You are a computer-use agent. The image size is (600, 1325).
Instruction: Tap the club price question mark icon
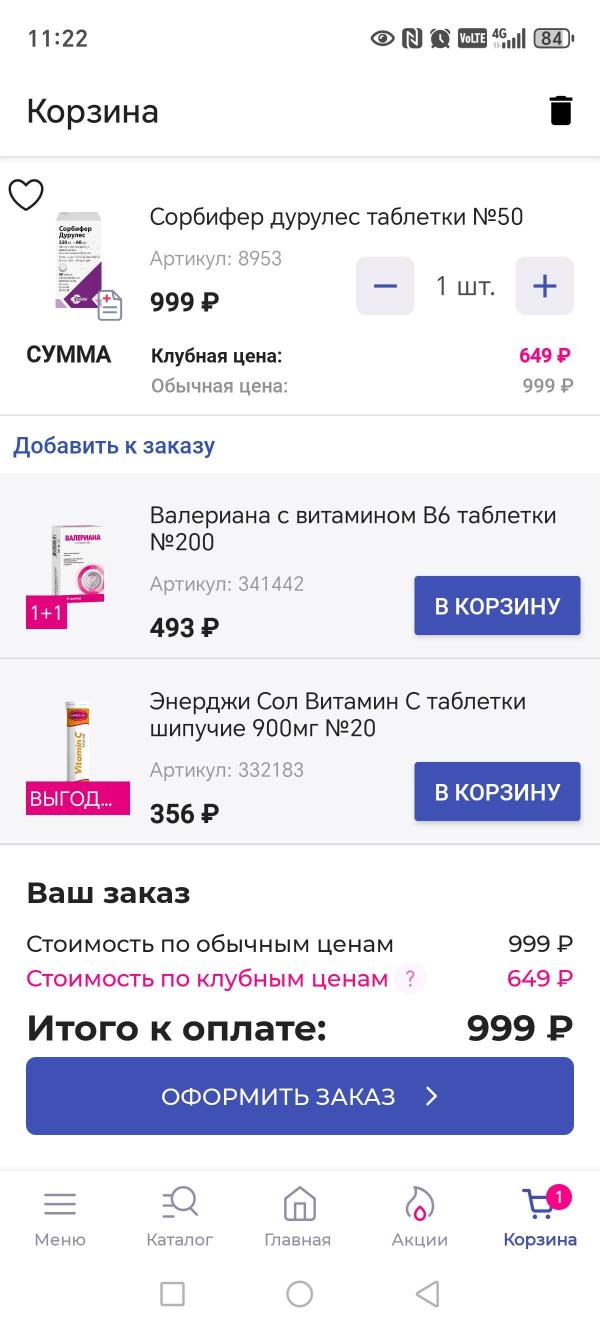click(x=407, y=979)
